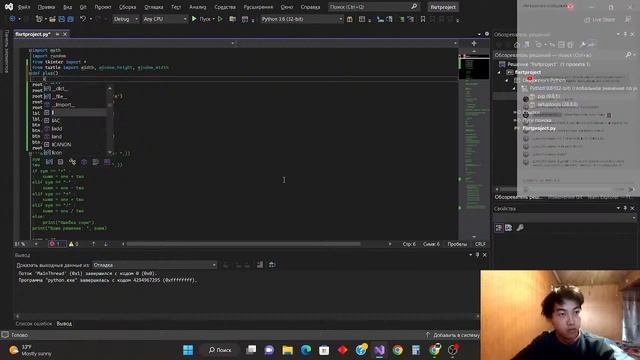The height and width of the screenshot is (360, 640).
Task: Click Добавить в систему source control button
Action: (x=453, y=335)
